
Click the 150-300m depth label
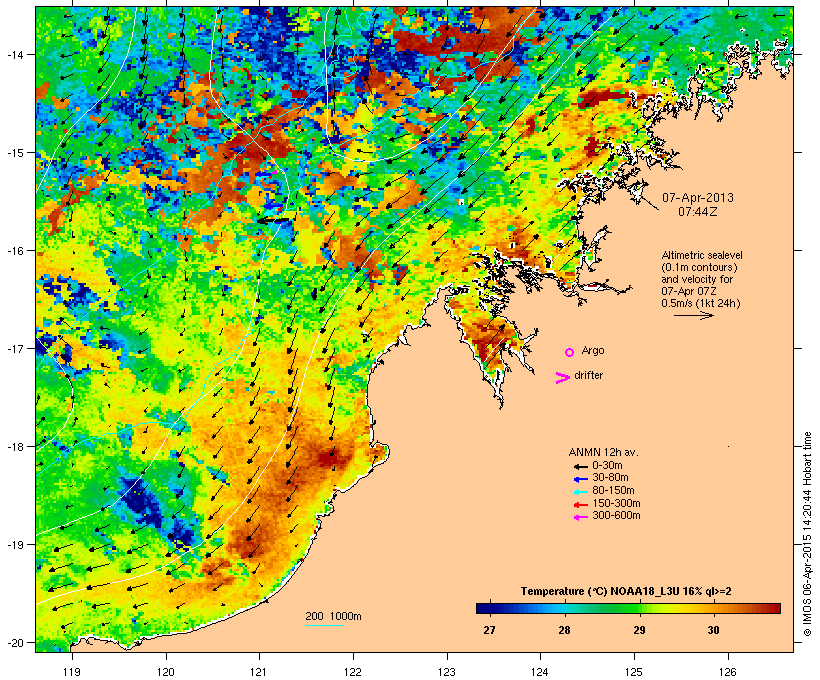coord(616,504)
